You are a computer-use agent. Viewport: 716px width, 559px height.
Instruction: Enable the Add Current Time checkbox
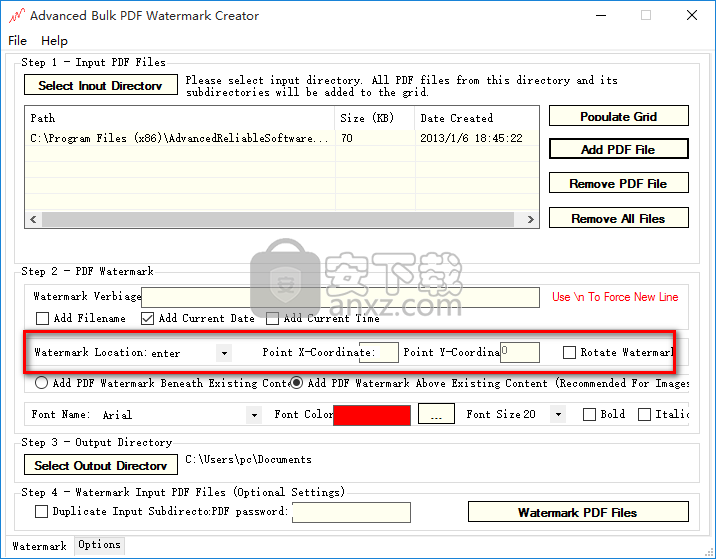point(273,318)
